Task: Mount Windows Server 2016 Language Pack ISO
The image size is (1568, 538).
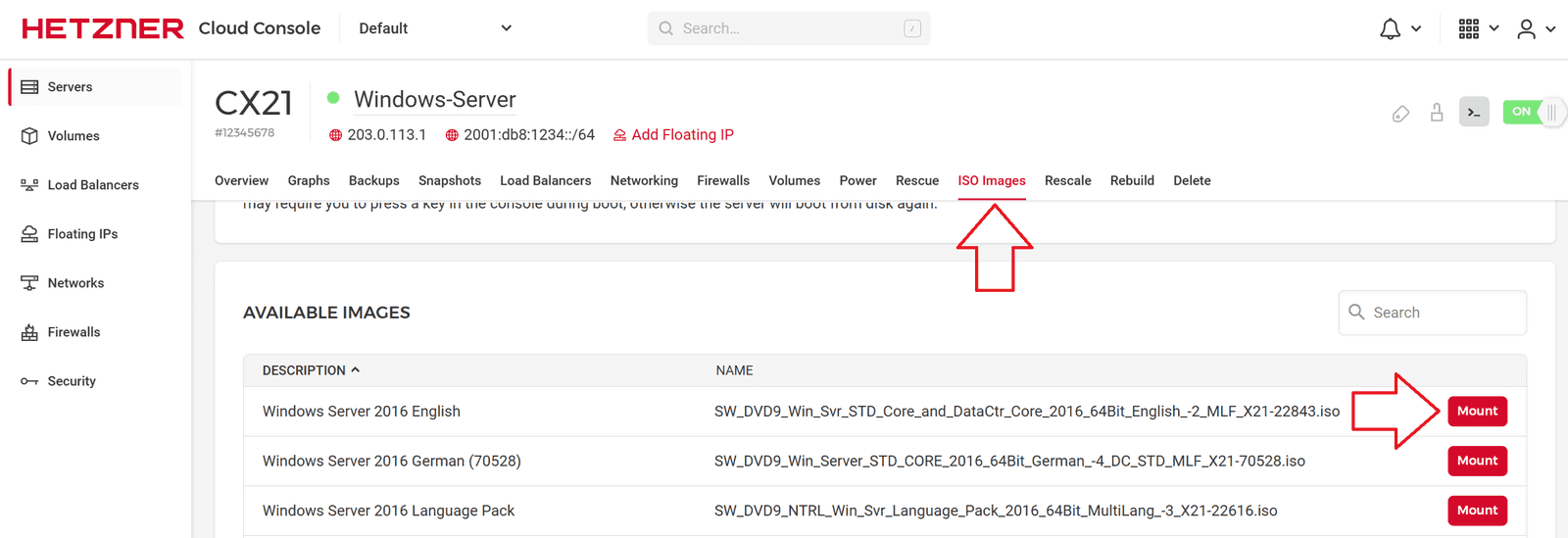Action: (1477, 511)
